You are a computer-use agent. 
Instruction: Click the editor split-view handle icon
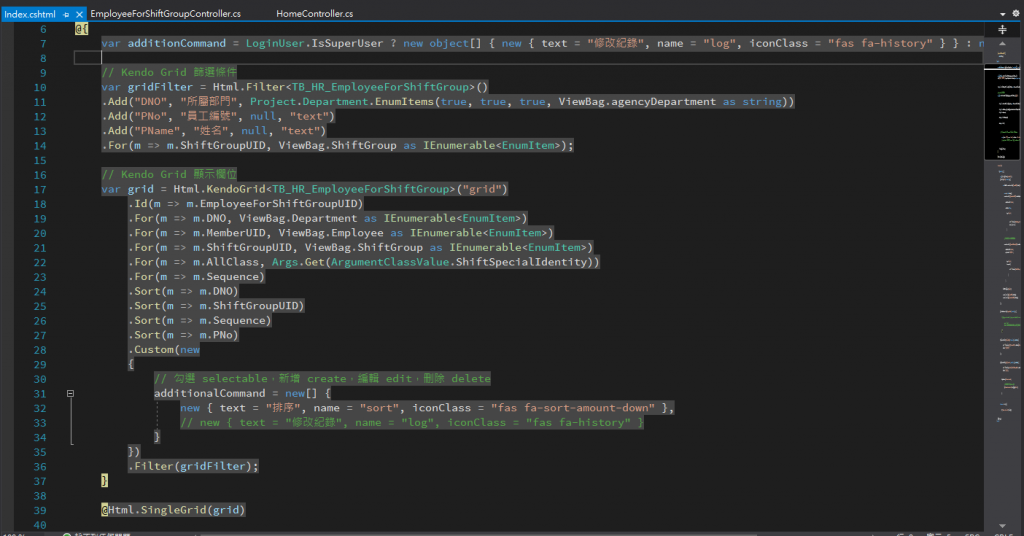click(1002, 29)
